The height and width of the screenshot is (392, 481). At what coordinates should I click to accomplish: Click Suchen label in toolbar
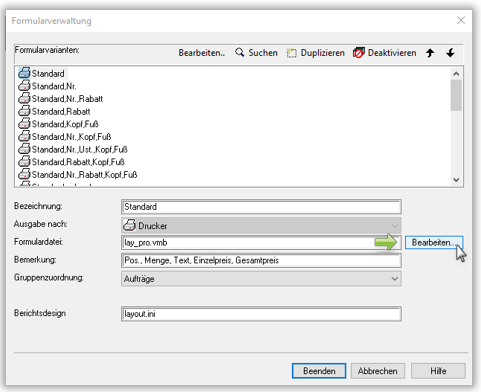[x=263, y=53]
